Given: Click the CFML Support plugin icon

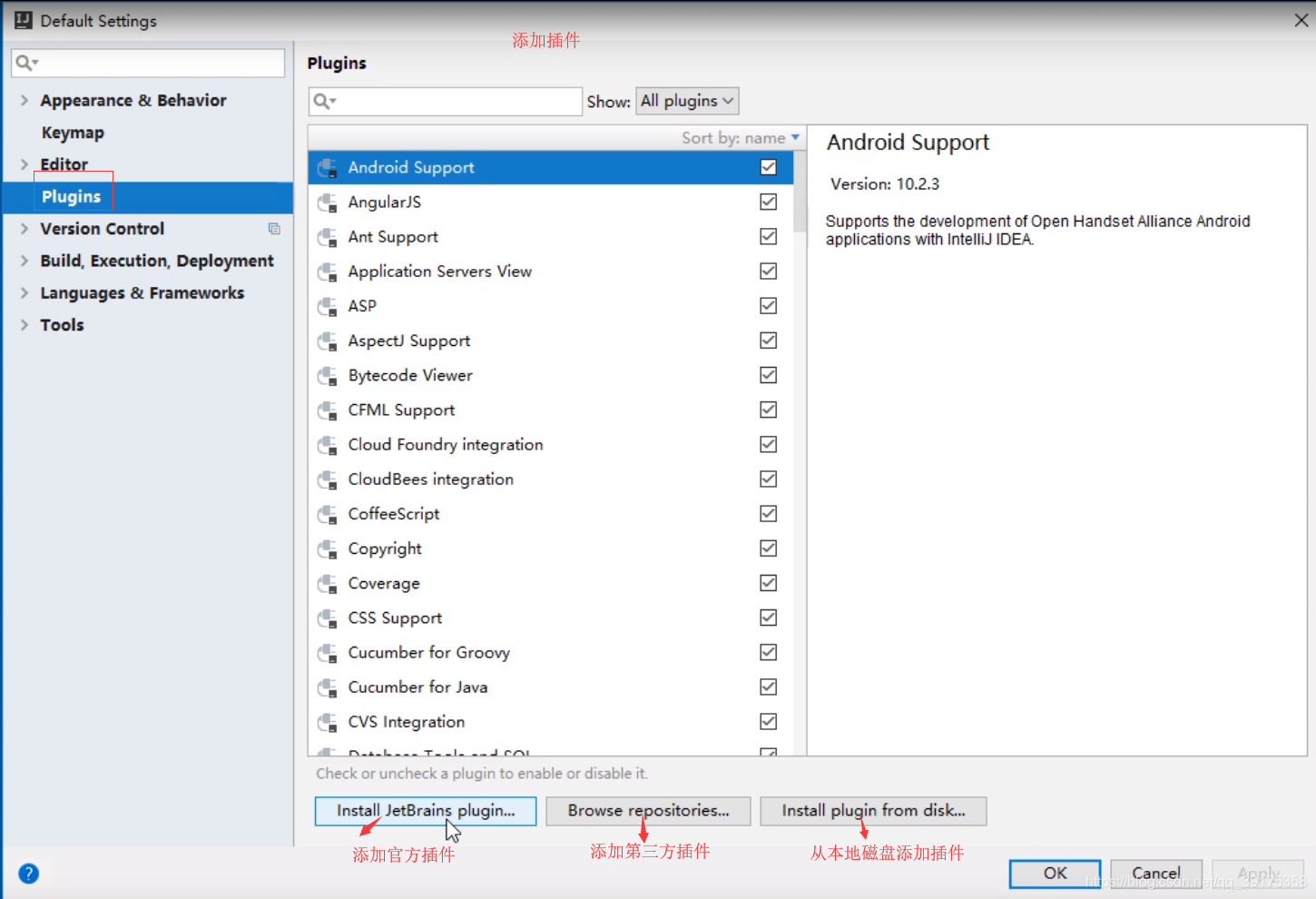Looking at the screenshot, I should [x=327, y=410].
